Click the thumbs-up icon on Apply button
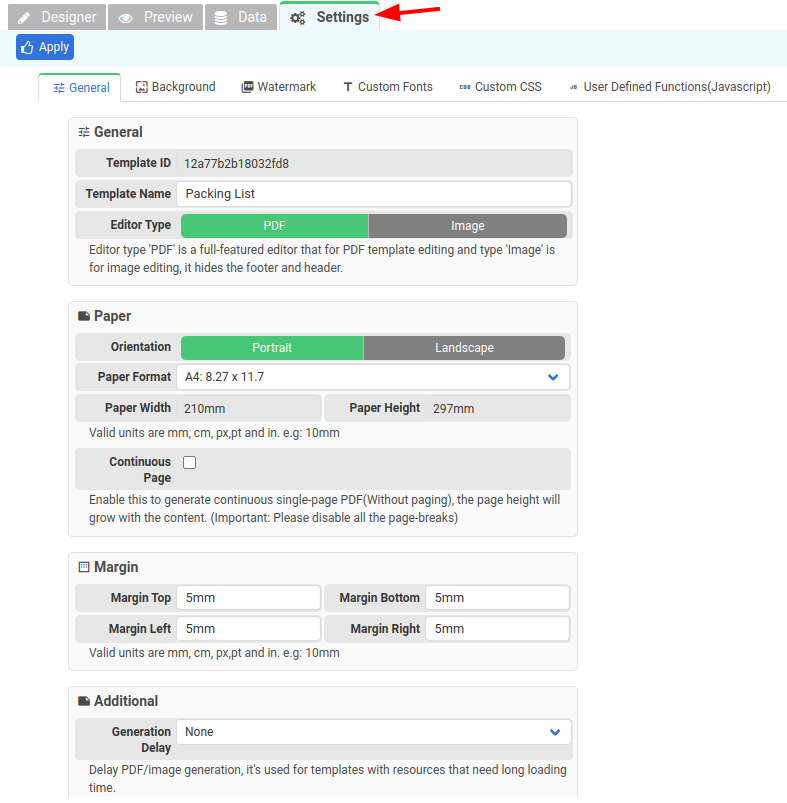This screenshot has height=803, width=787. point(27,47)
